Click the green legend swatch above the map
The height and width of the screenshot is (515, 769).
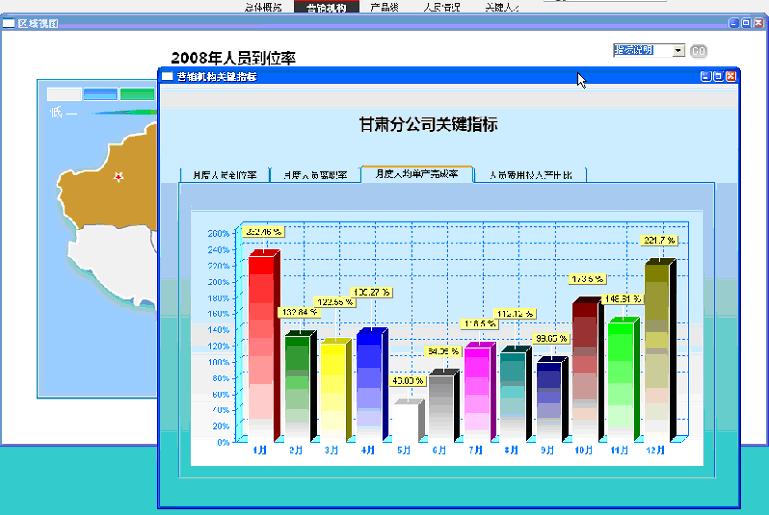tap(136, 94)
